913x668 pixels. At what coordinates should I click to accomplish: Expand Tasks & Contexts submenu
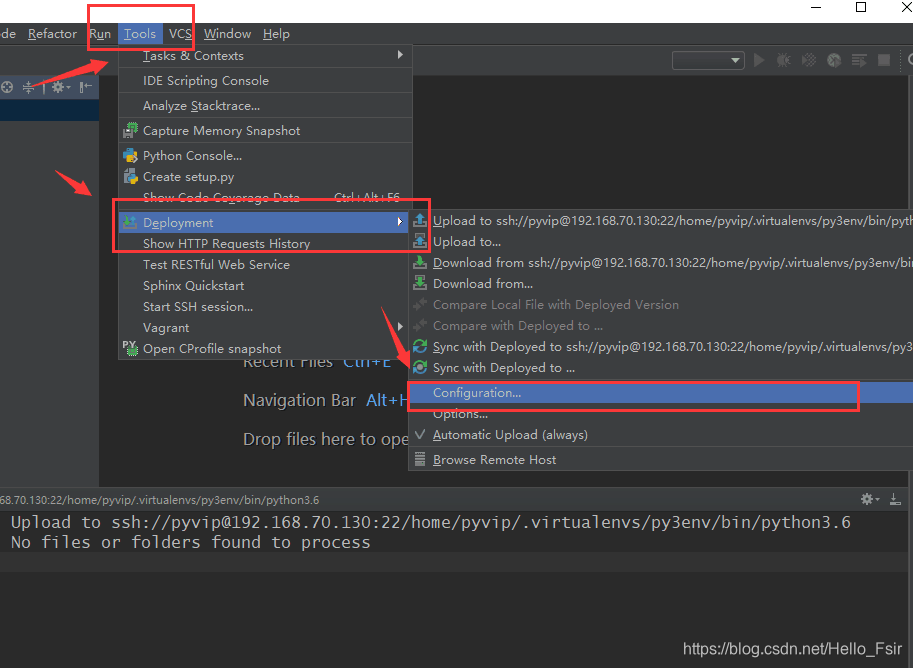pos(266,56)
